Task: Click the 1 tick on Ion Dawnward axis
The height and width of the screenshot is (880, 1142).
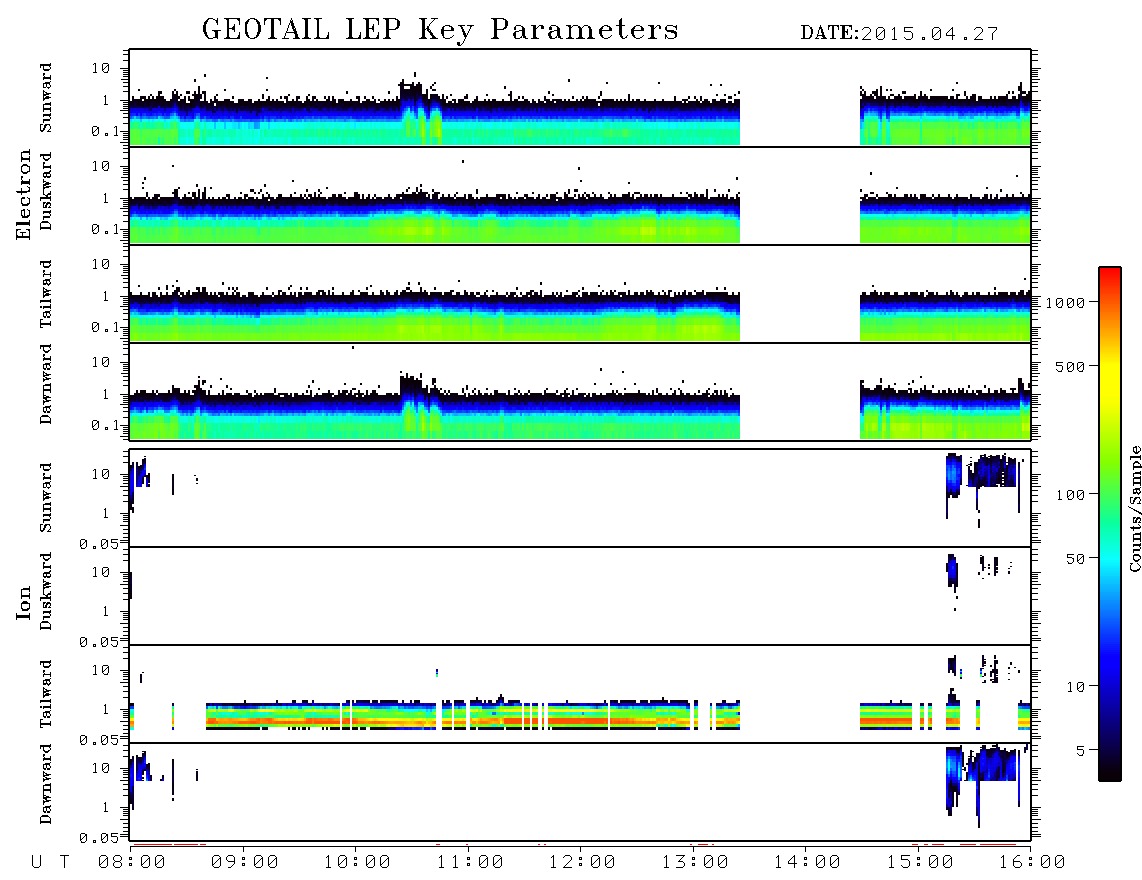Action: coord(105,807)
